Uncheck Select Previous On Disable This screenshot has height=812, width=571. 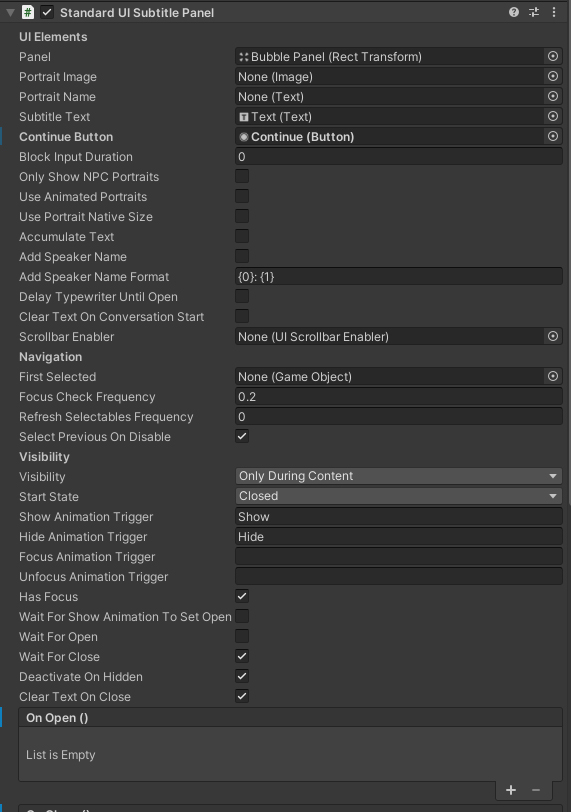tap(242, 437)
